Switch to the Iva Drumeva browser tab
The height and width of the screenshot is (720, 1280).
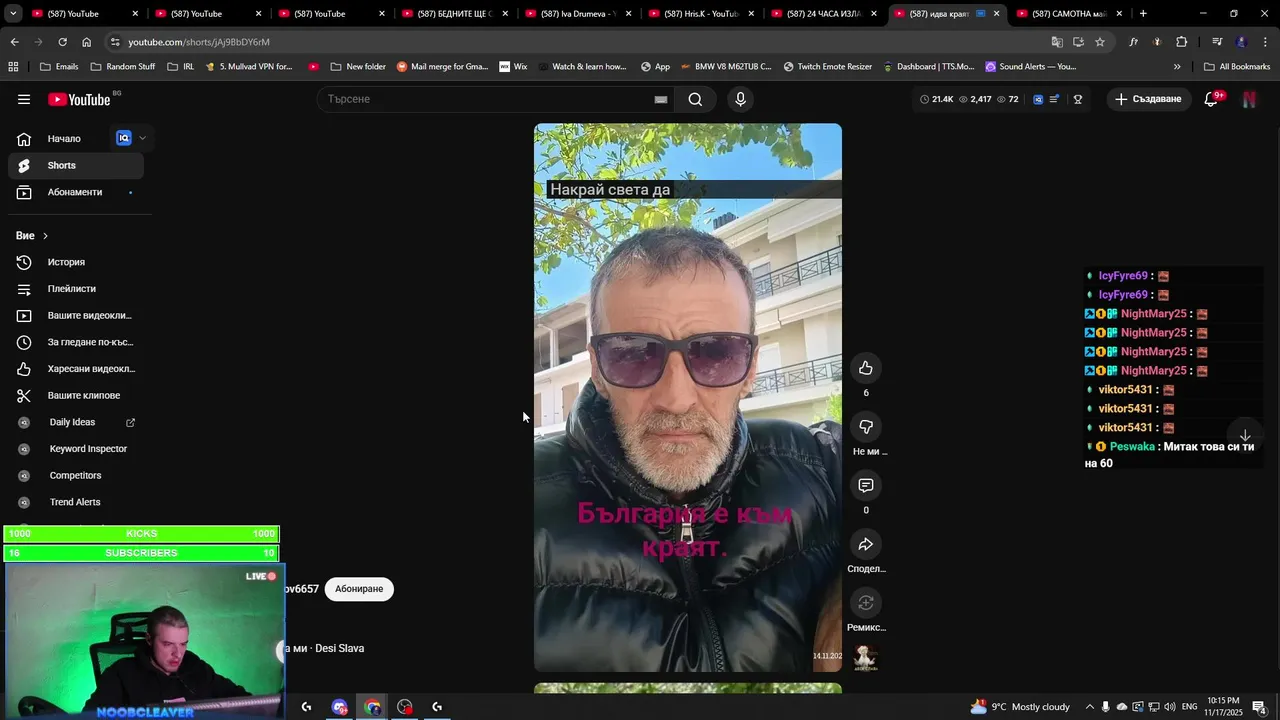point(578,14)
